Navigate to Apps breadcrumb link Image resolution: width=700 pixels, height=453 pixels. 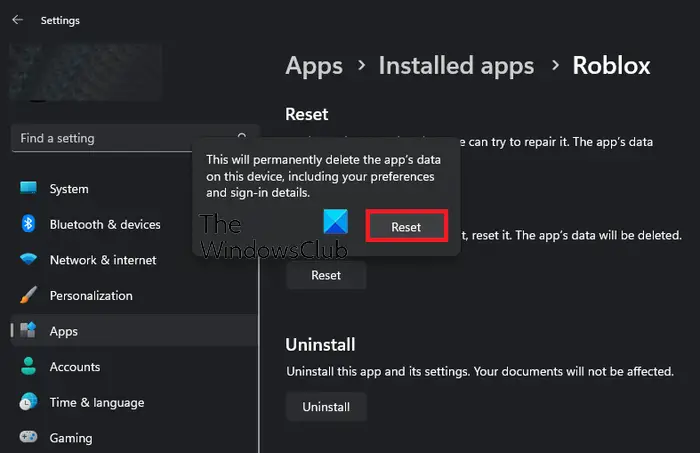coord(314,66)
